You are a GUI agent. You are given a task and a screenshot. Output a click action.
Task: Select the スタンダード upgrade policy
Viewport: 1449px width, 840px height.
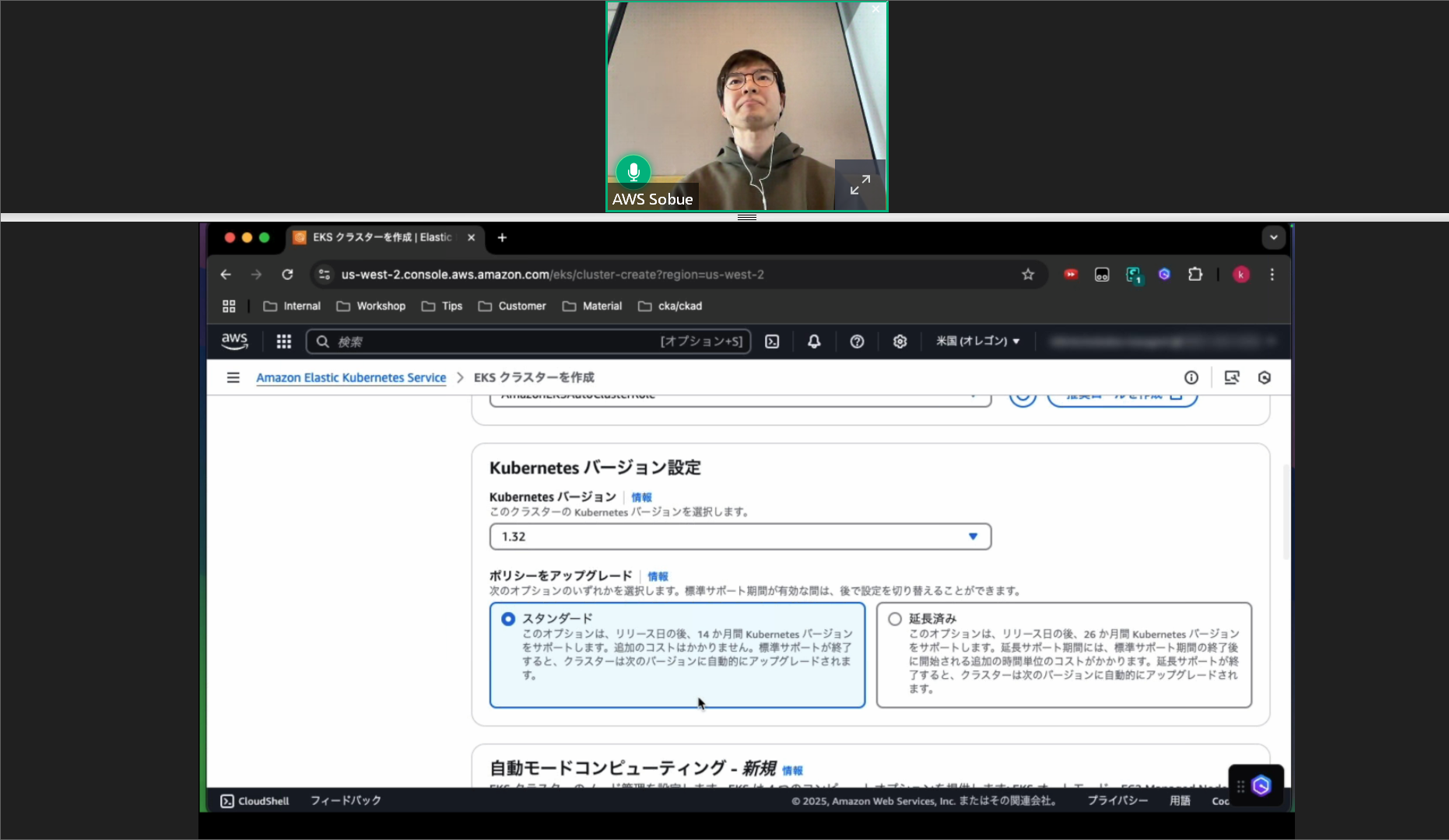tap(677, 655)
